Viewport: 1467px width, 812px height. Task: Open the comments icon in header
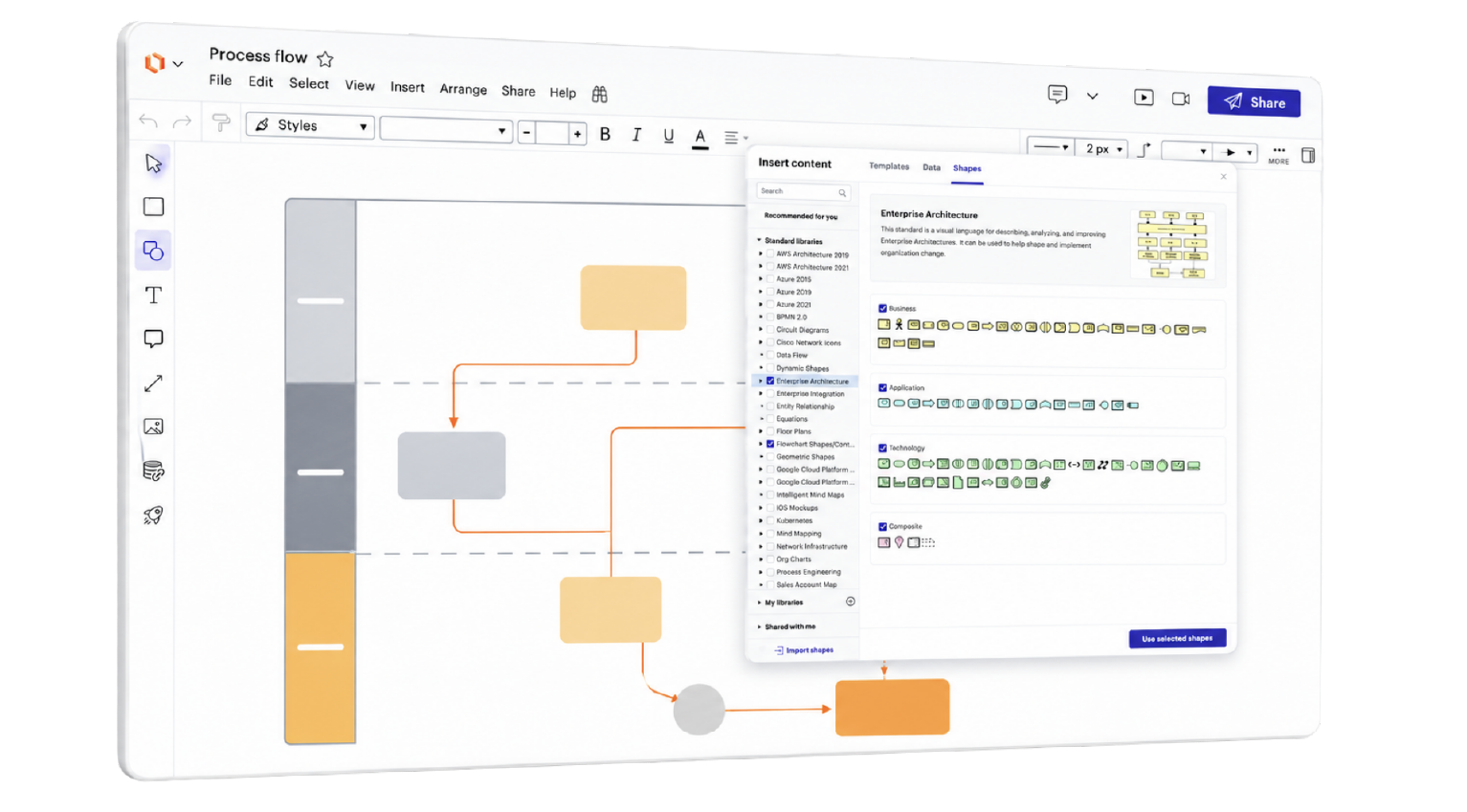click(1057, 94)
